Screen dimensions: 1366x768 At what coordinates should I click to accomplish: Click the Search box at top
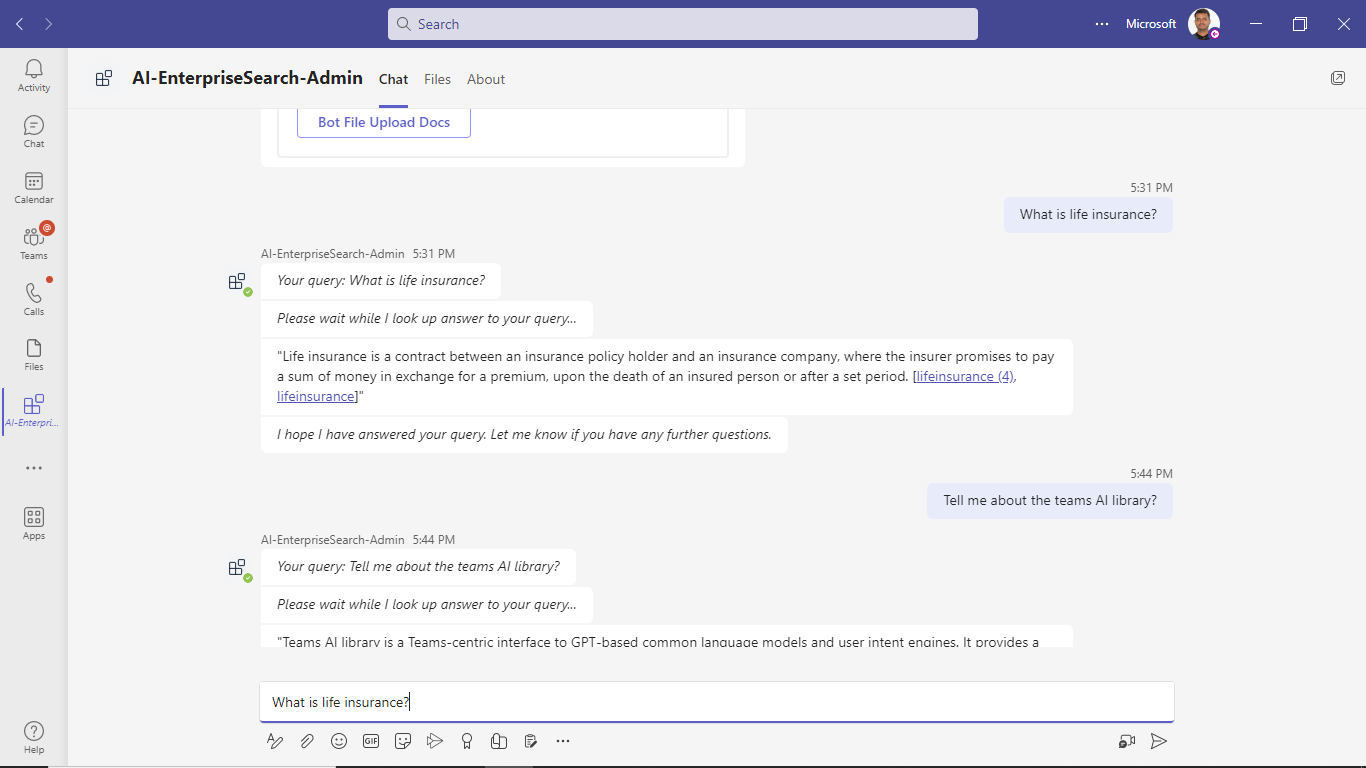[x=683, y=24]
